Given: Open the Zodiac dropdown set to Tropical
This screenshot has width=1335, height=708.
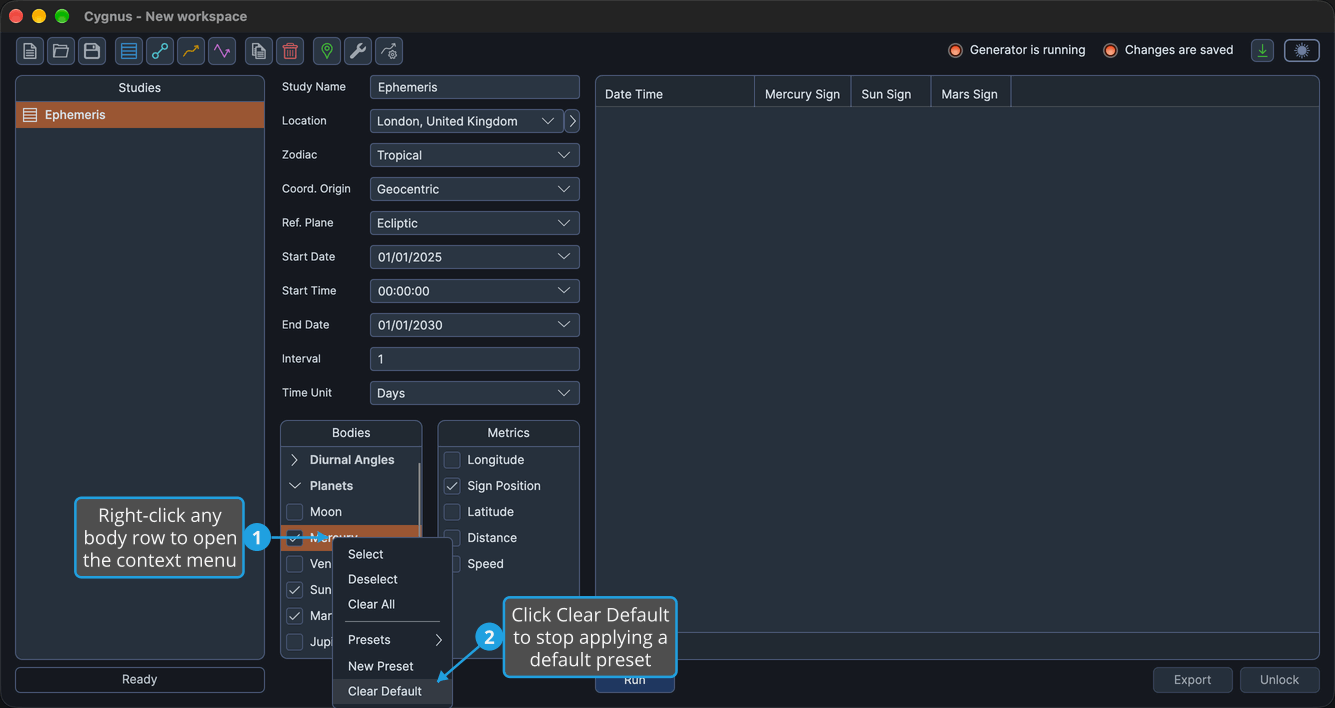Looking at the screenshot, I should (x=475, y=155).
